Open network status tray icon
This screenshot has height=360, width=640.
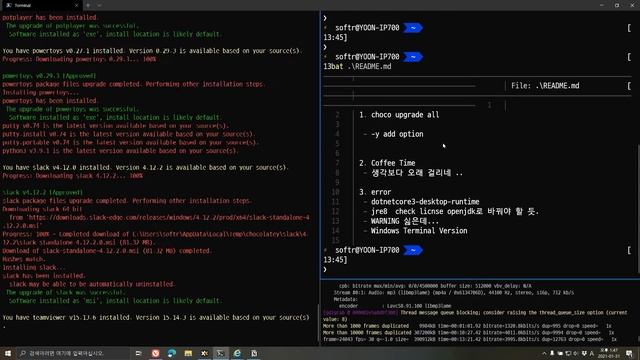[568, 353]
